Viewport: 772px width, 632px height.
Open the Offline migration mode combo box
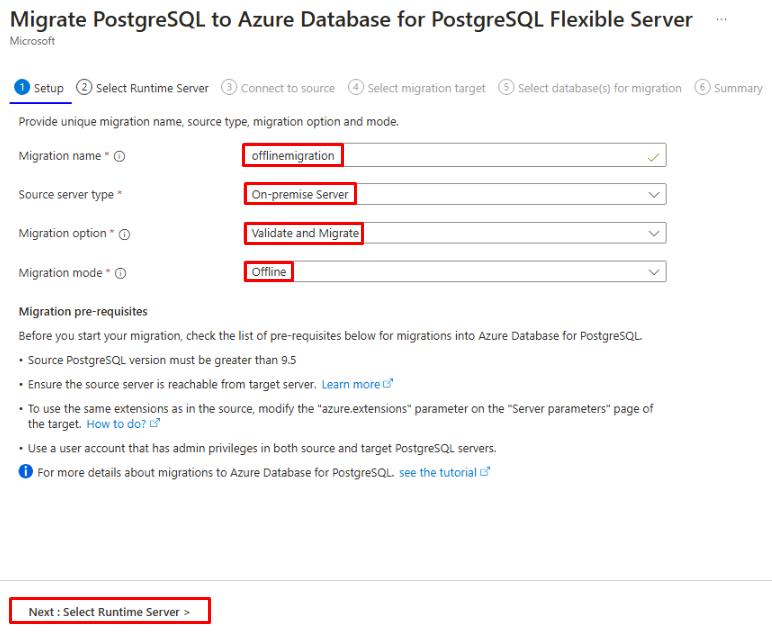(x=455, y=272)
